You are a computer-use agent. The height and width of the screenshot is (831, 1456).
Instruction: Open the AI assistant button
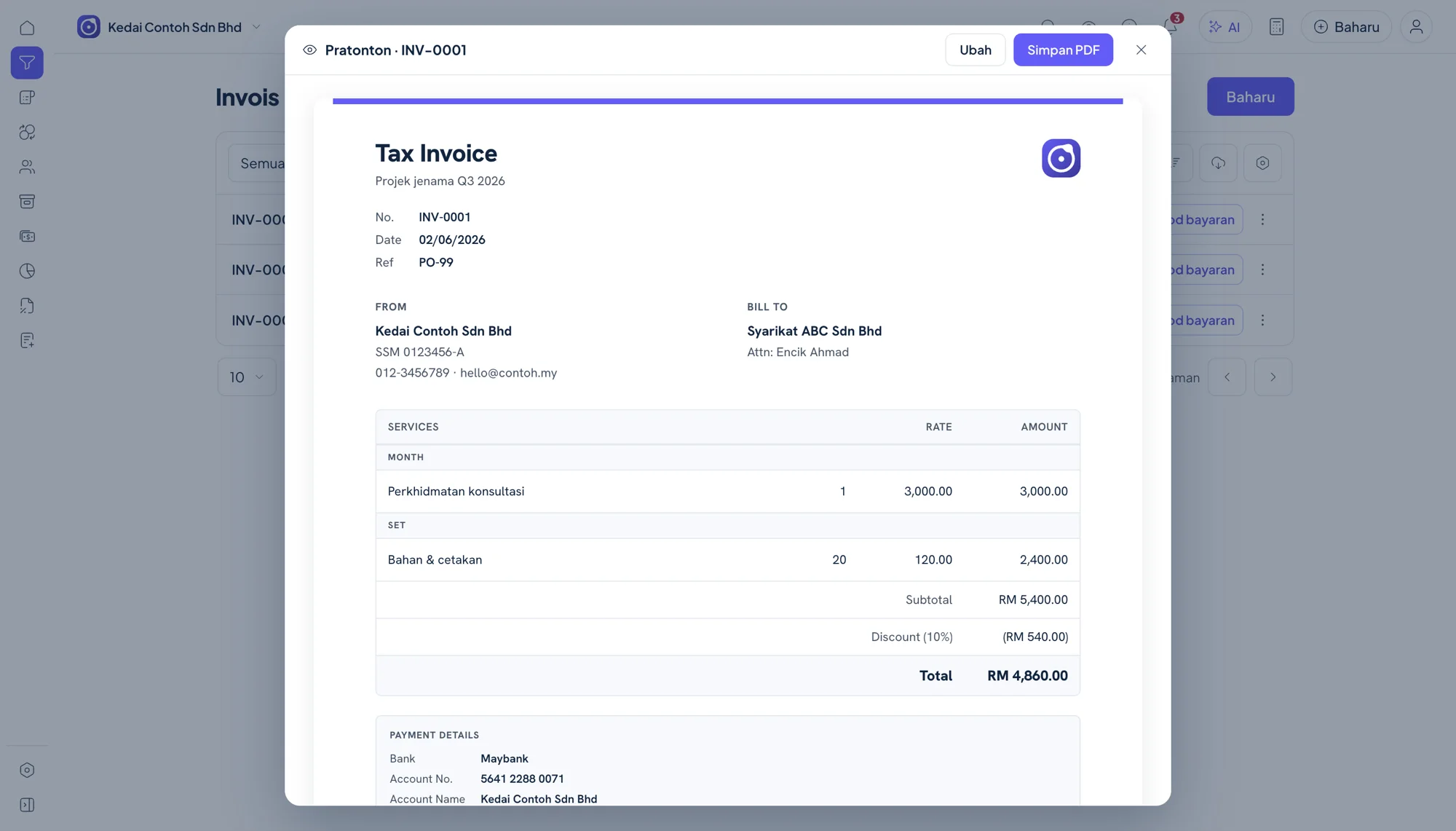click(1224, 27)
